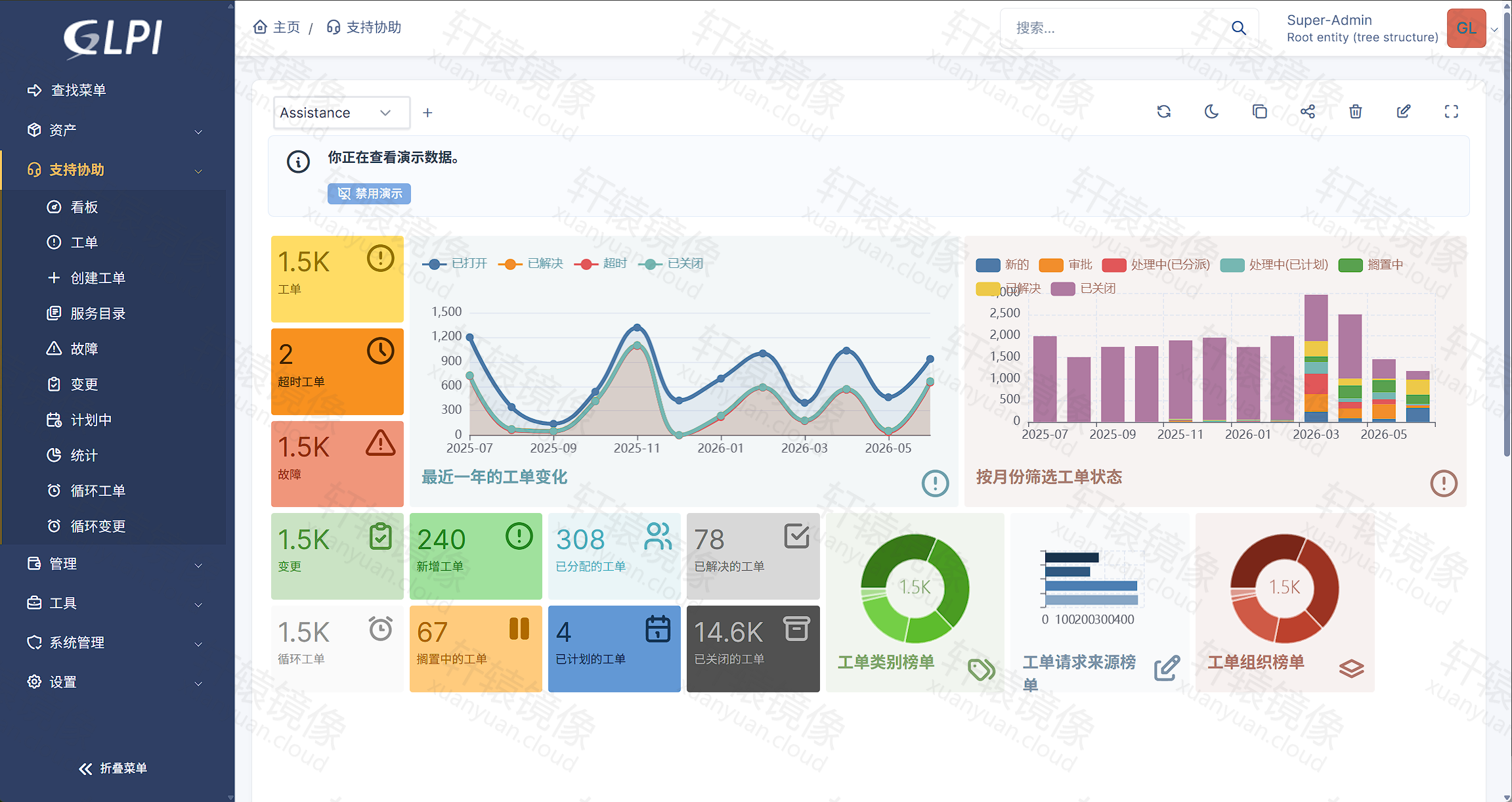Expand the 系统管理 sidebar section
1512x802 pixels.
click(x=116, y=642)
